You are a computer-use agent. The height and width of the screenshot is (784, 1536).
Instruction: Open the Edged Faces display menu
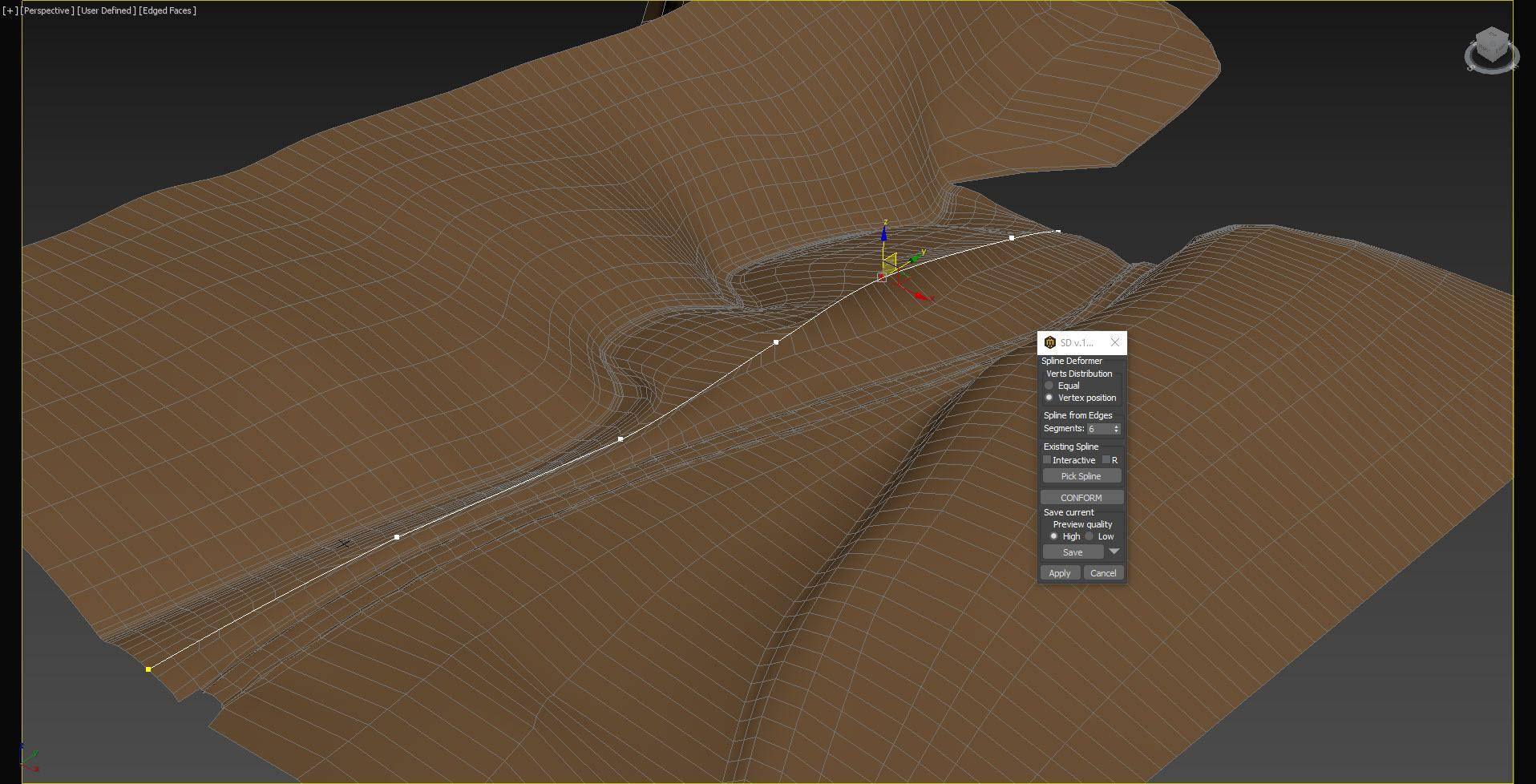168,10
